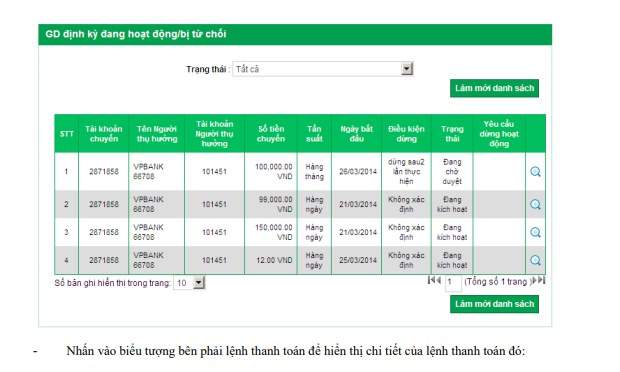Click Điều kiện dừng column header
The height and width of the screenshot is (372, 620).
pos(406,134)
